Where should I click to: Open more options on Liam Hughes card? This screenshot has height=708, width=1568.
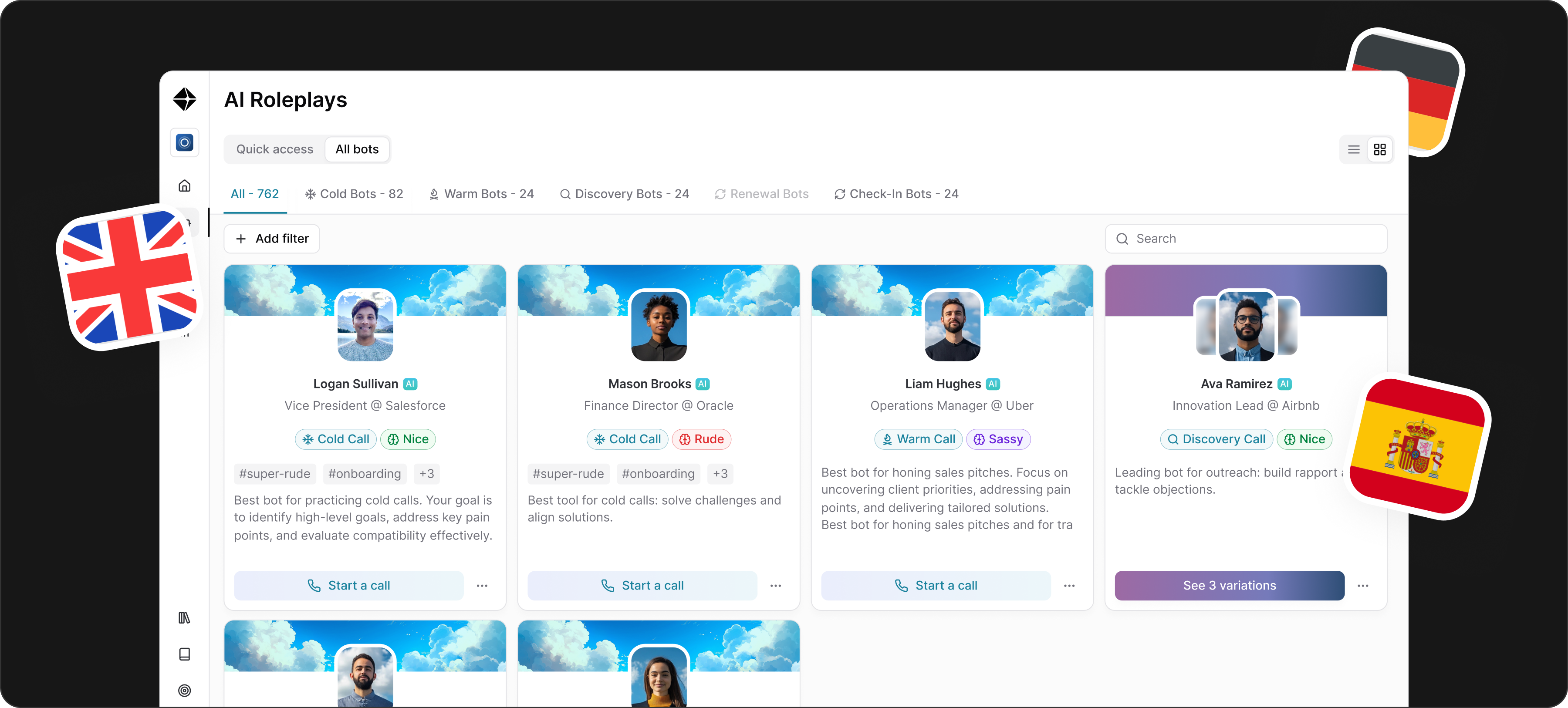(1069, 586)
